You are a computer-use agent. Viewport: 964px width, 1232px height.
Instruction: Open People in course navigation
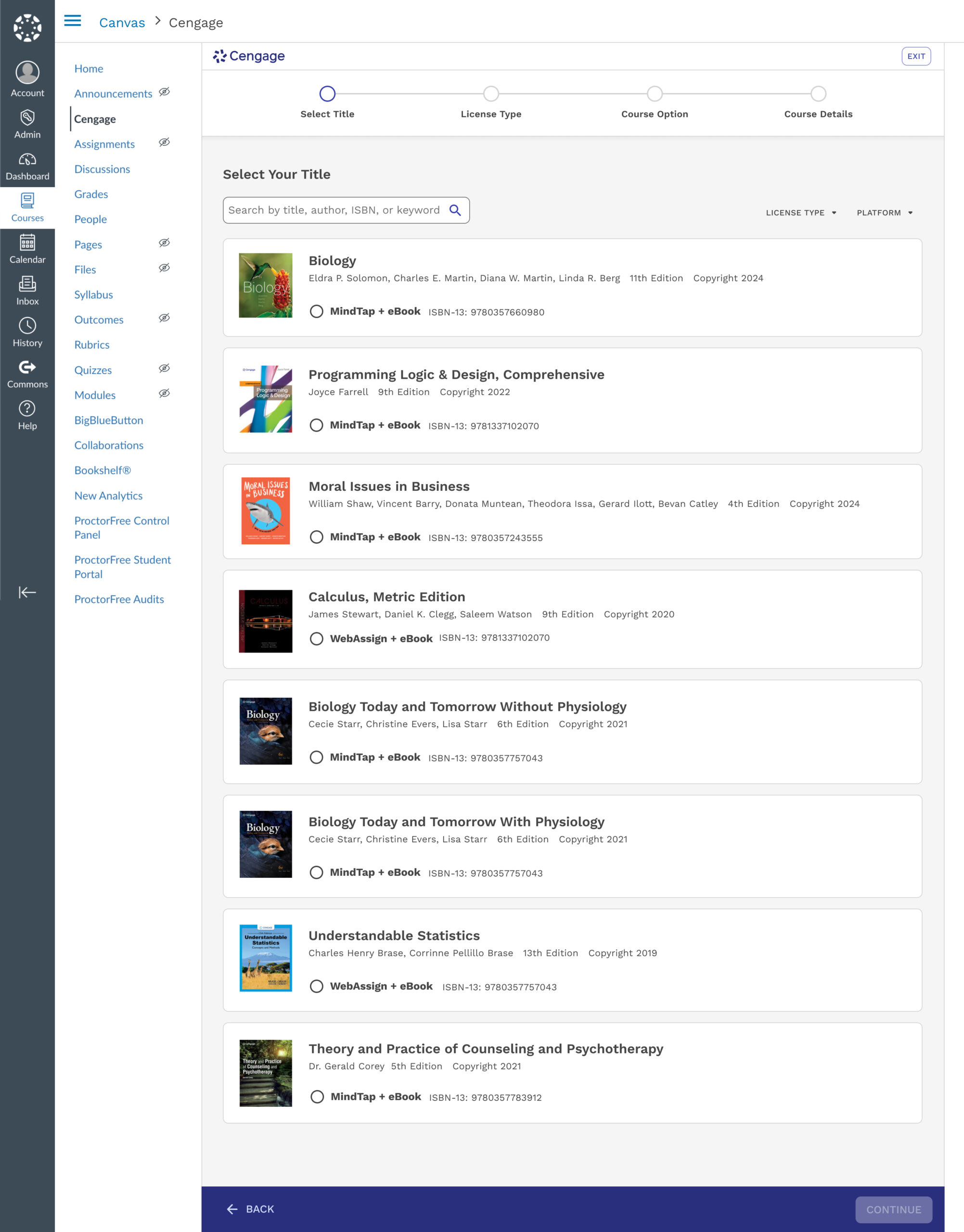point(90,219)
